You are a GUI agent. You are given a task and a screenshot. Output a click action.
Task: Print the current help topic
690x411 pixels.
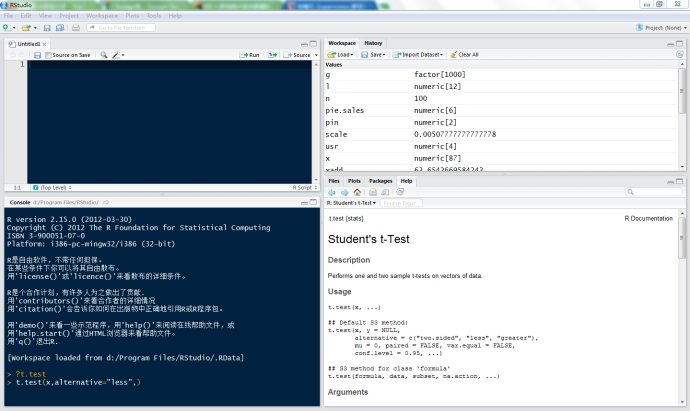pyautogui.click(x=373, y=192)
